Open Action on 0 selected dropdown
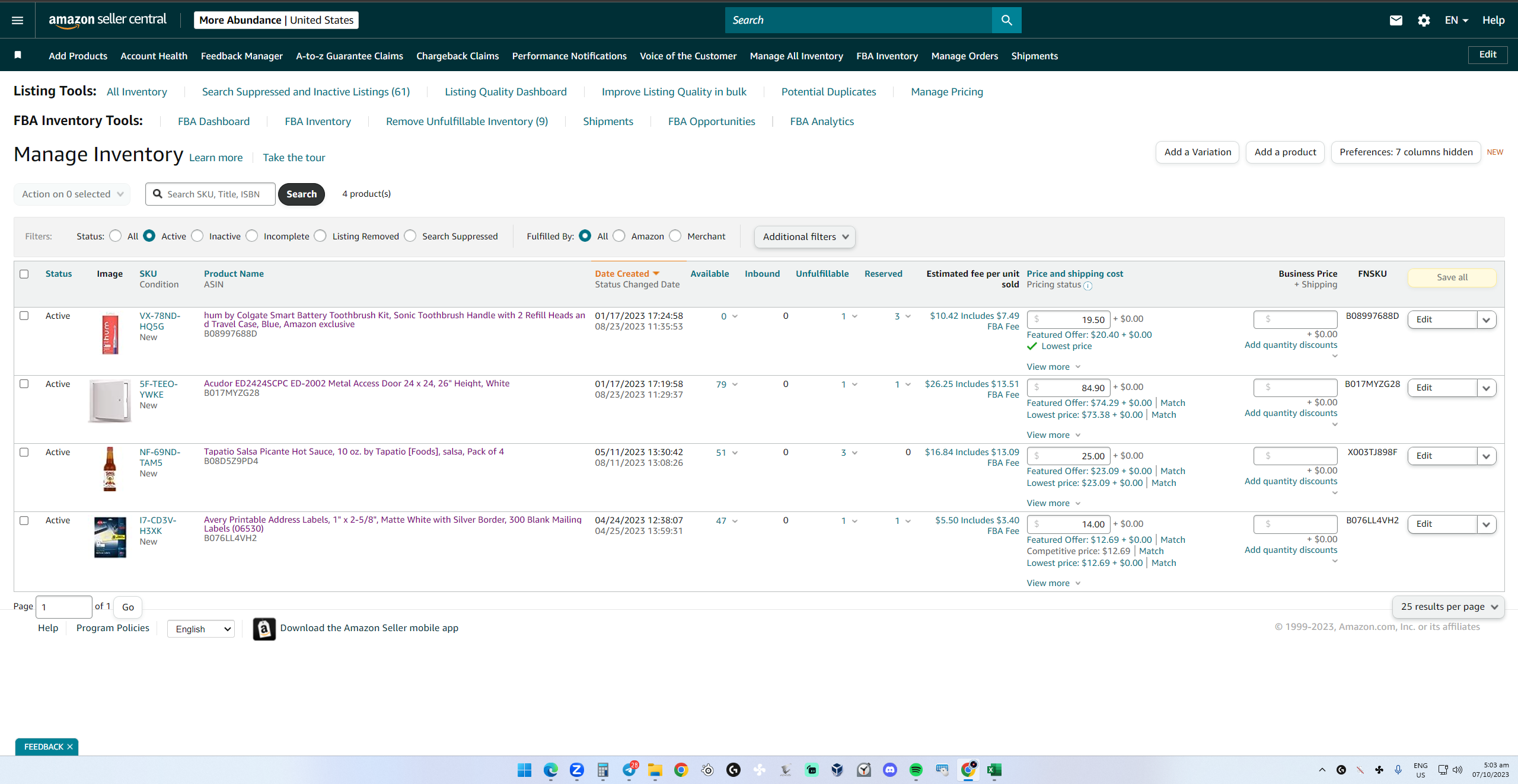Screen dimensions: 1518x784 72,194
